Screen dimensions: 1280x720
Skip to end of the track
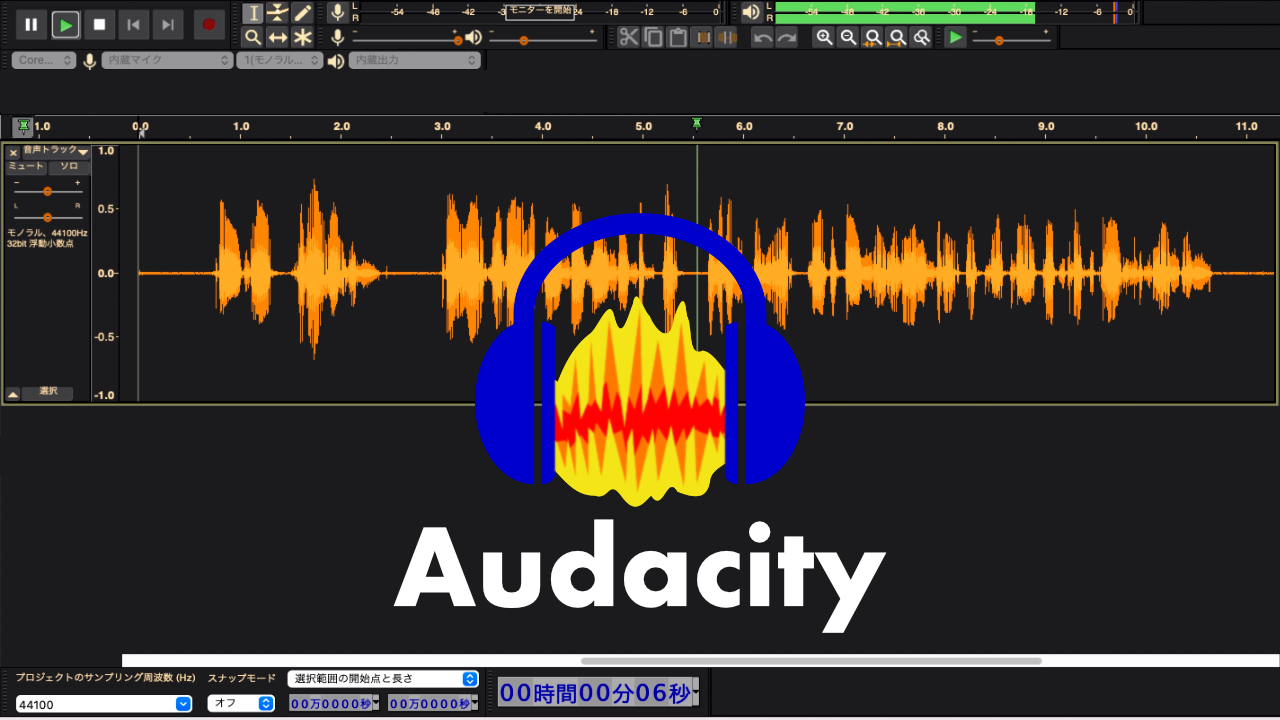click(x=167, y=25)
